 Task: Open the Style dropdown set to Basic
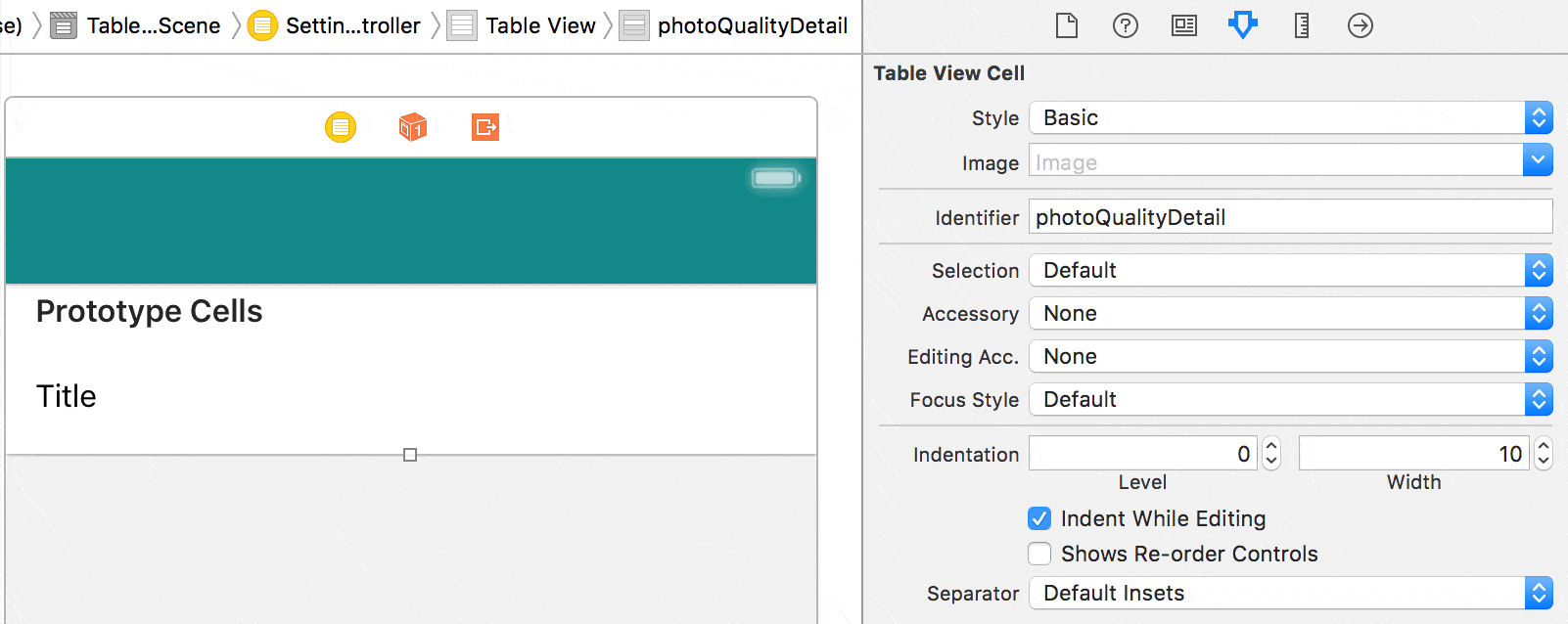point(1290,118)
